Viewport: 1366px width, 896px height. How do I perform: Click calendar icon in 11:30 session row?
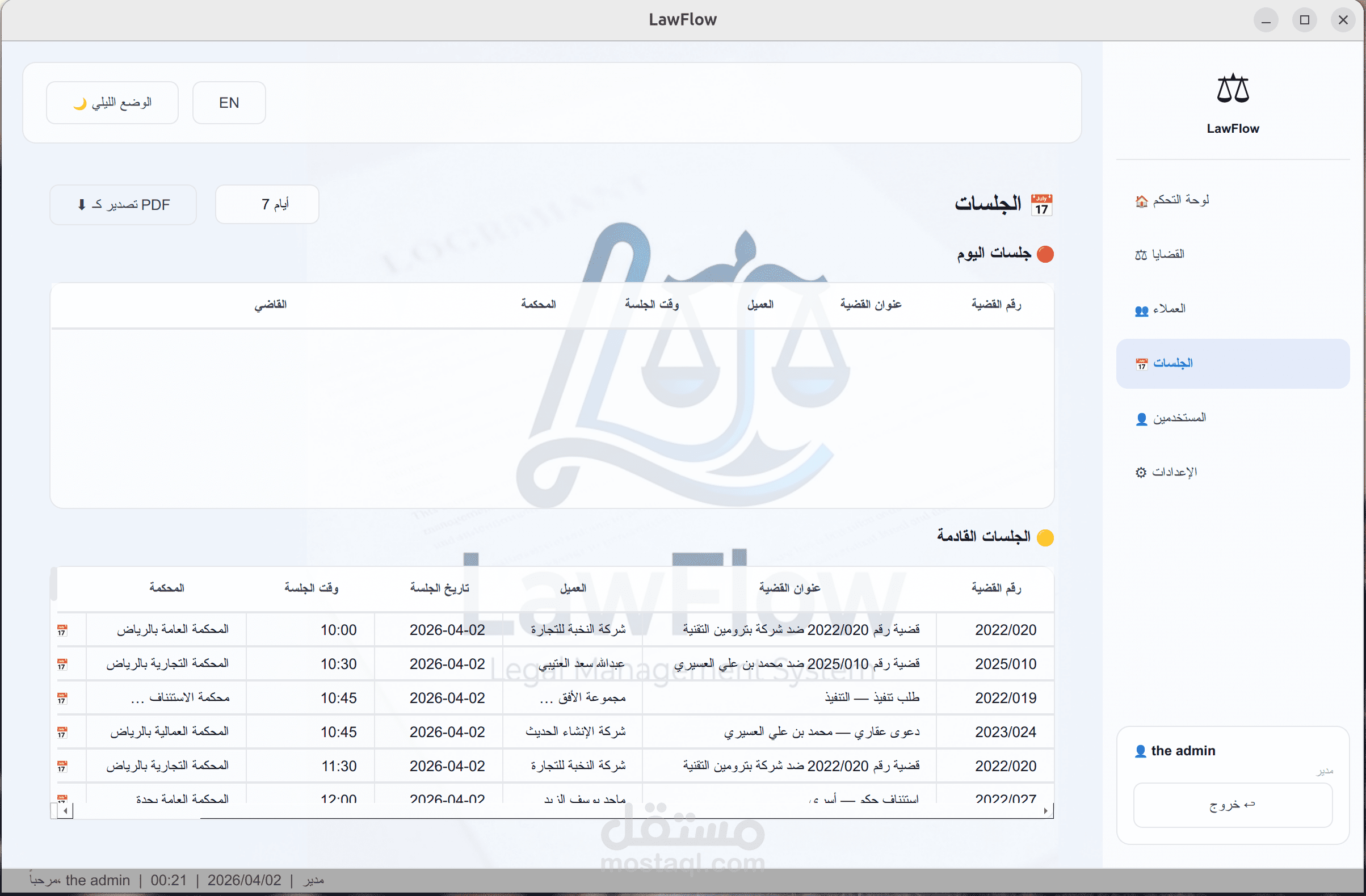pos(62,766)
